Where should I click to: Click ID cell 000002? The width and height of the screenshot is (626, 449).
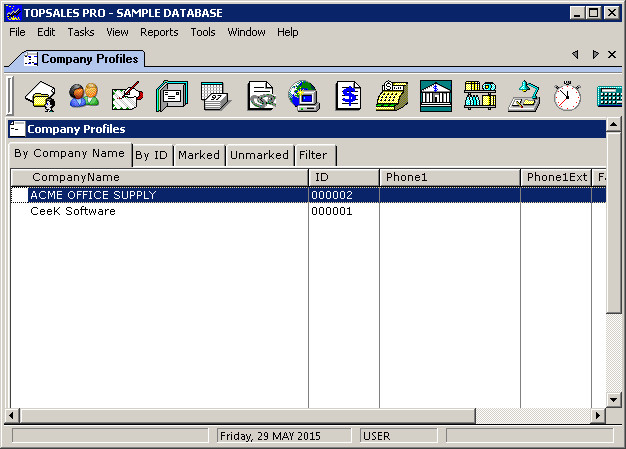tap(344, 195)
